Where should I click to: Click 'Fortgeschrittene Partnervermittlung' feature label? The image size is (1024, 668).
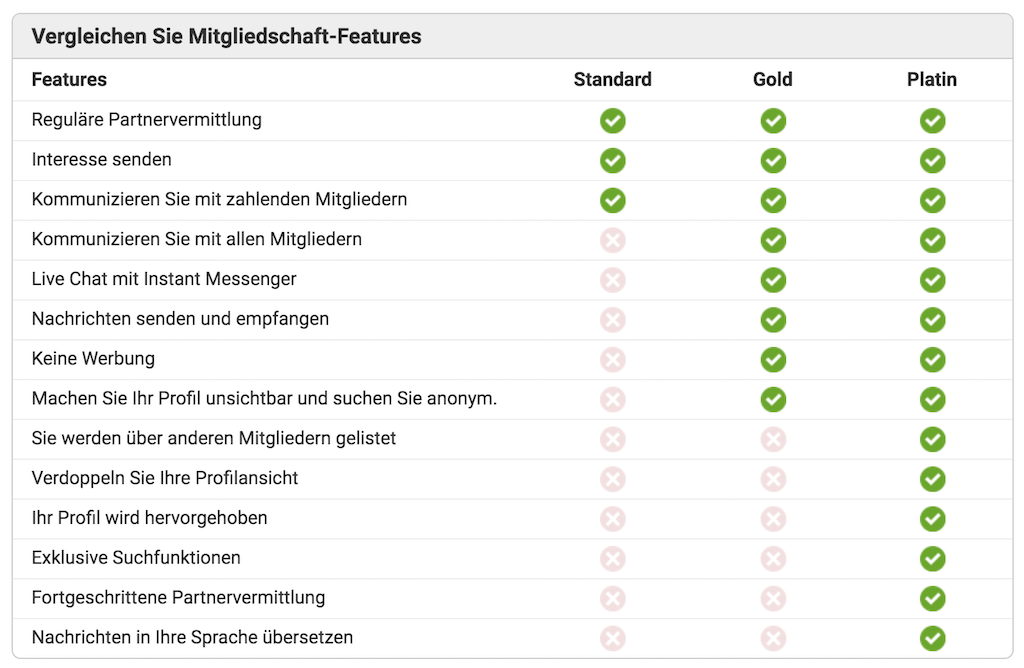point(178,597)
